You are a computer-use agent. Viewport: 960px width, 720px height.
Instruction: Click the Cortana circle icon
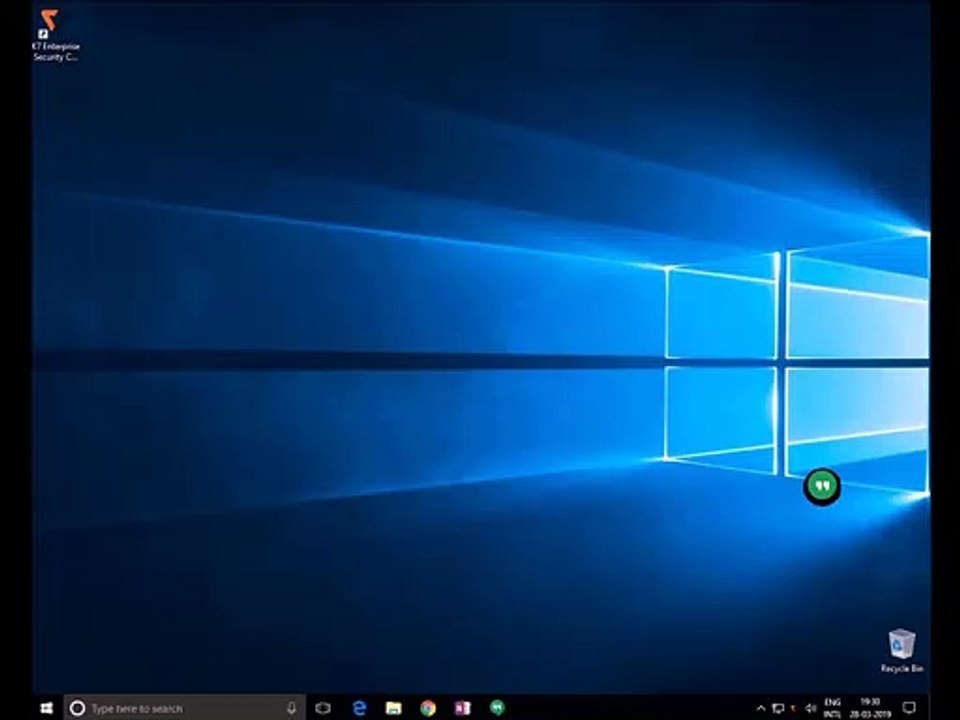click(77, 708)
